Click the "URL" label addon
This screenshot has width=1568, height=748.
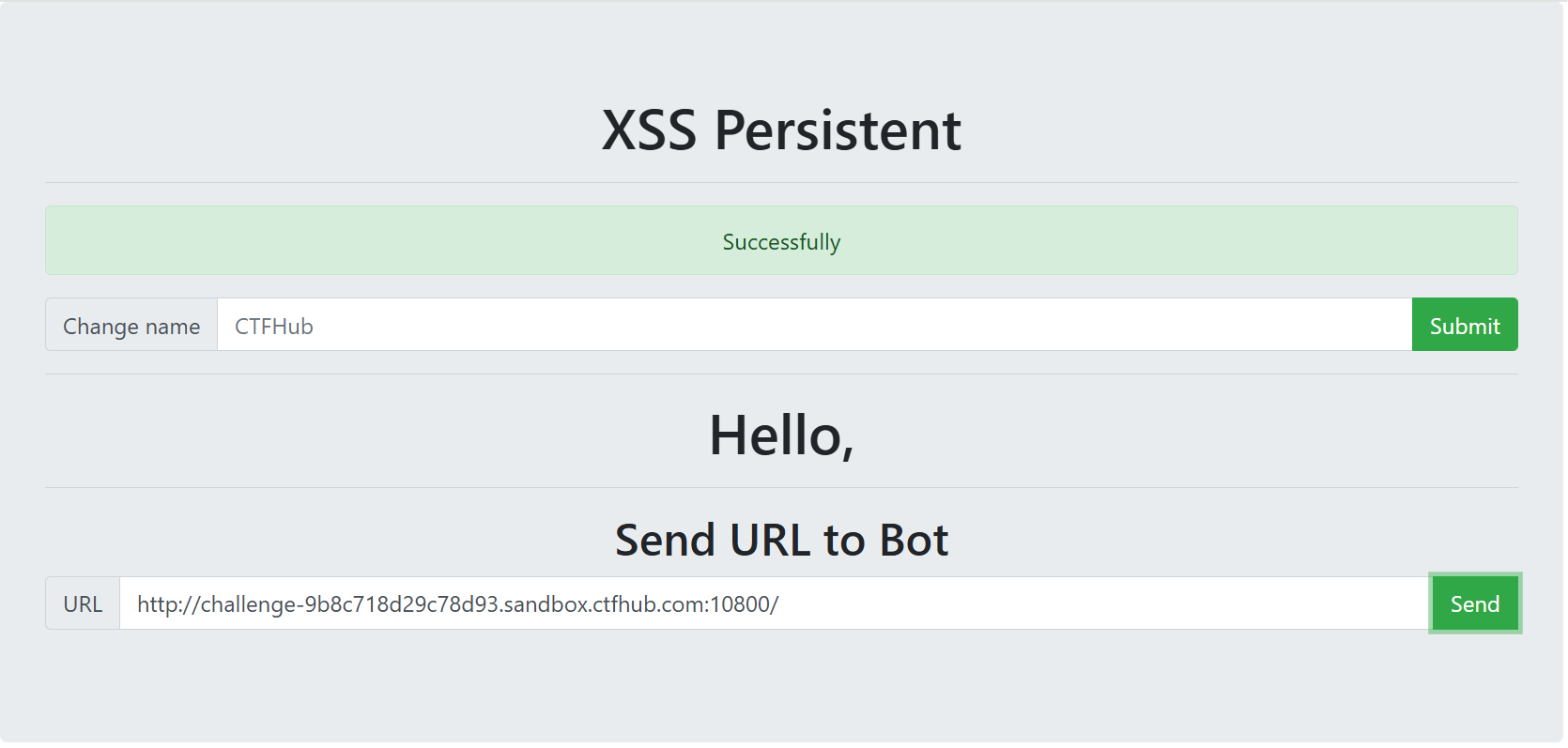pyautogui.click(x=83, y=603)
